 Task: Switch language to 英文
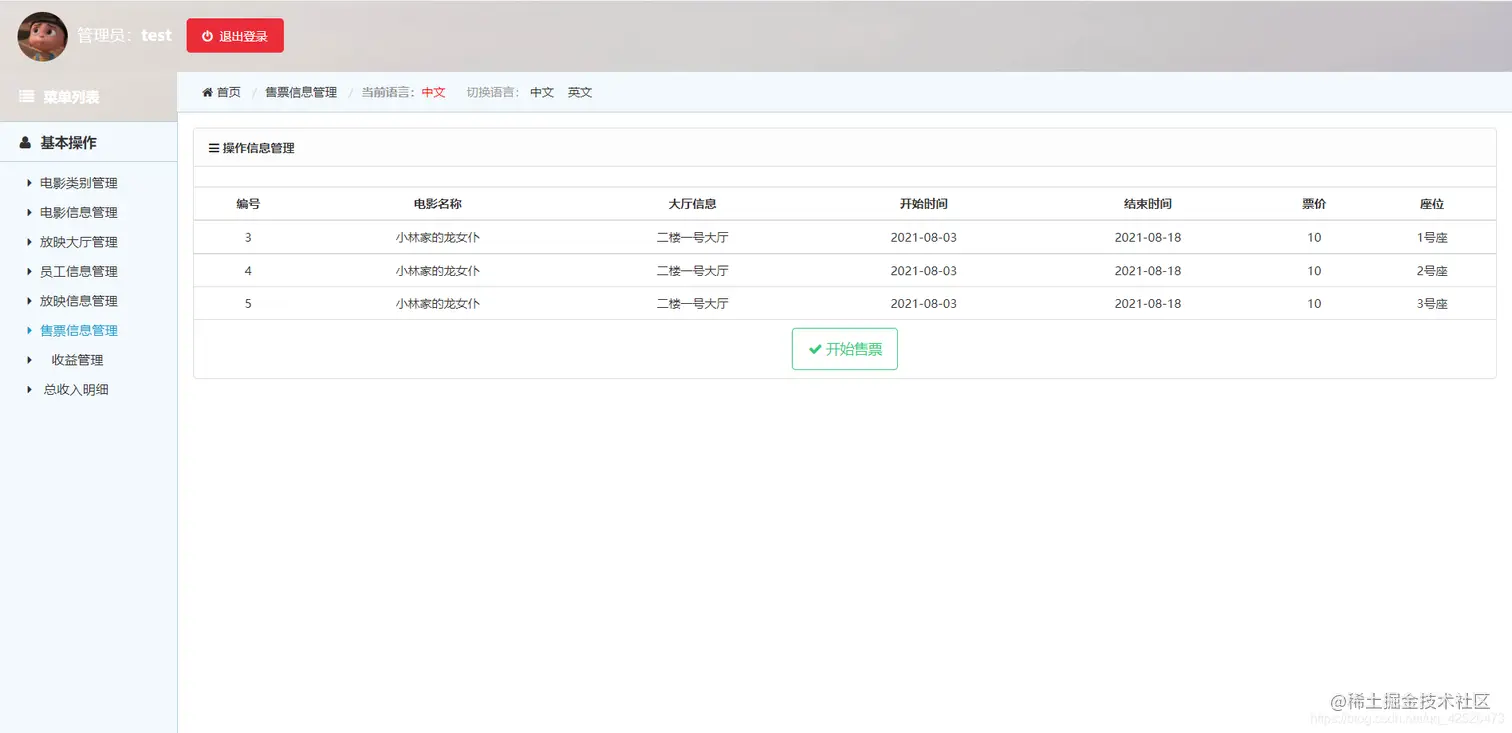pos(580,92)
